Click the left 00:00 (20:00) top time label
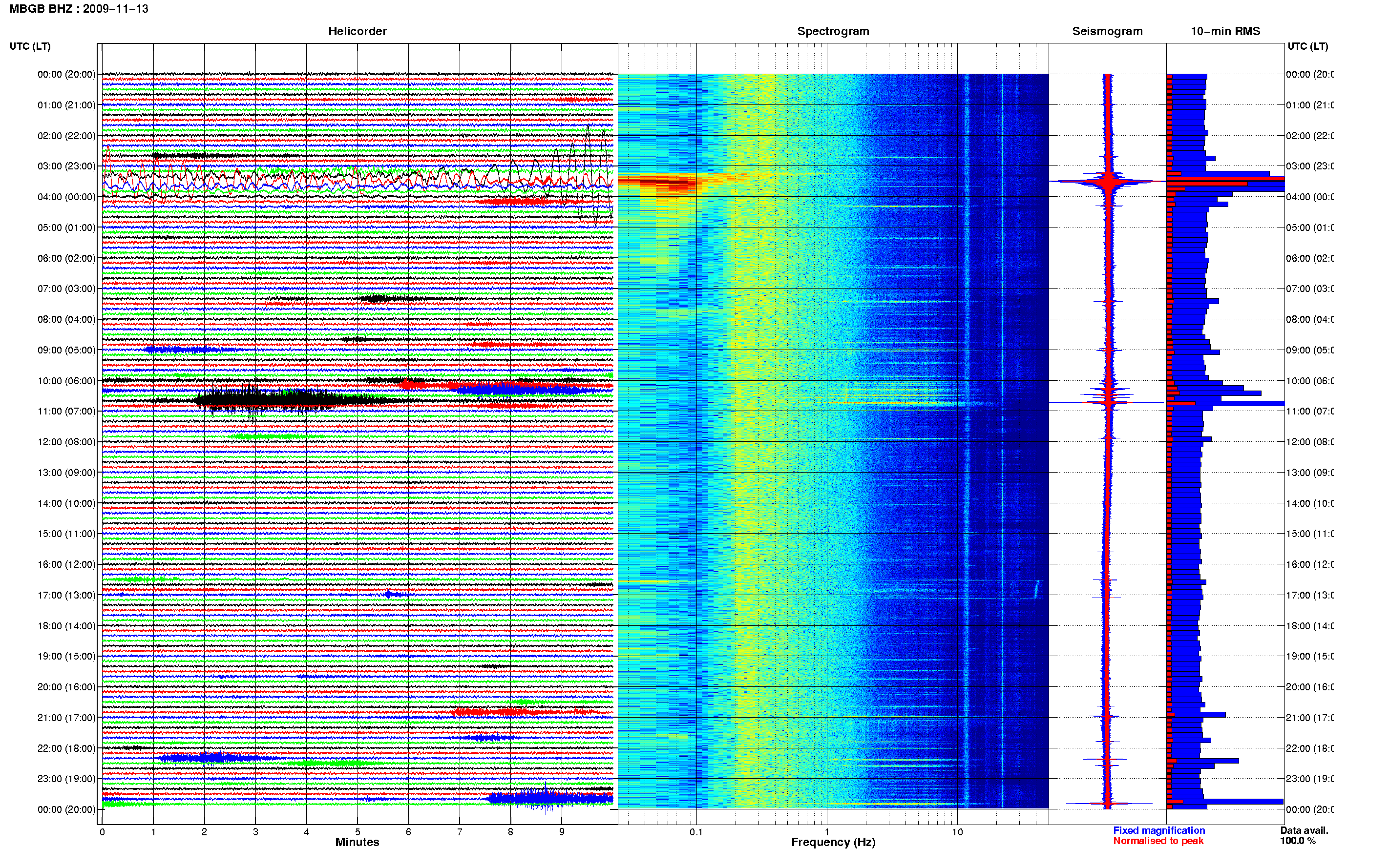The width and height of the screenshot is (1389, 868). click(66, 74)
